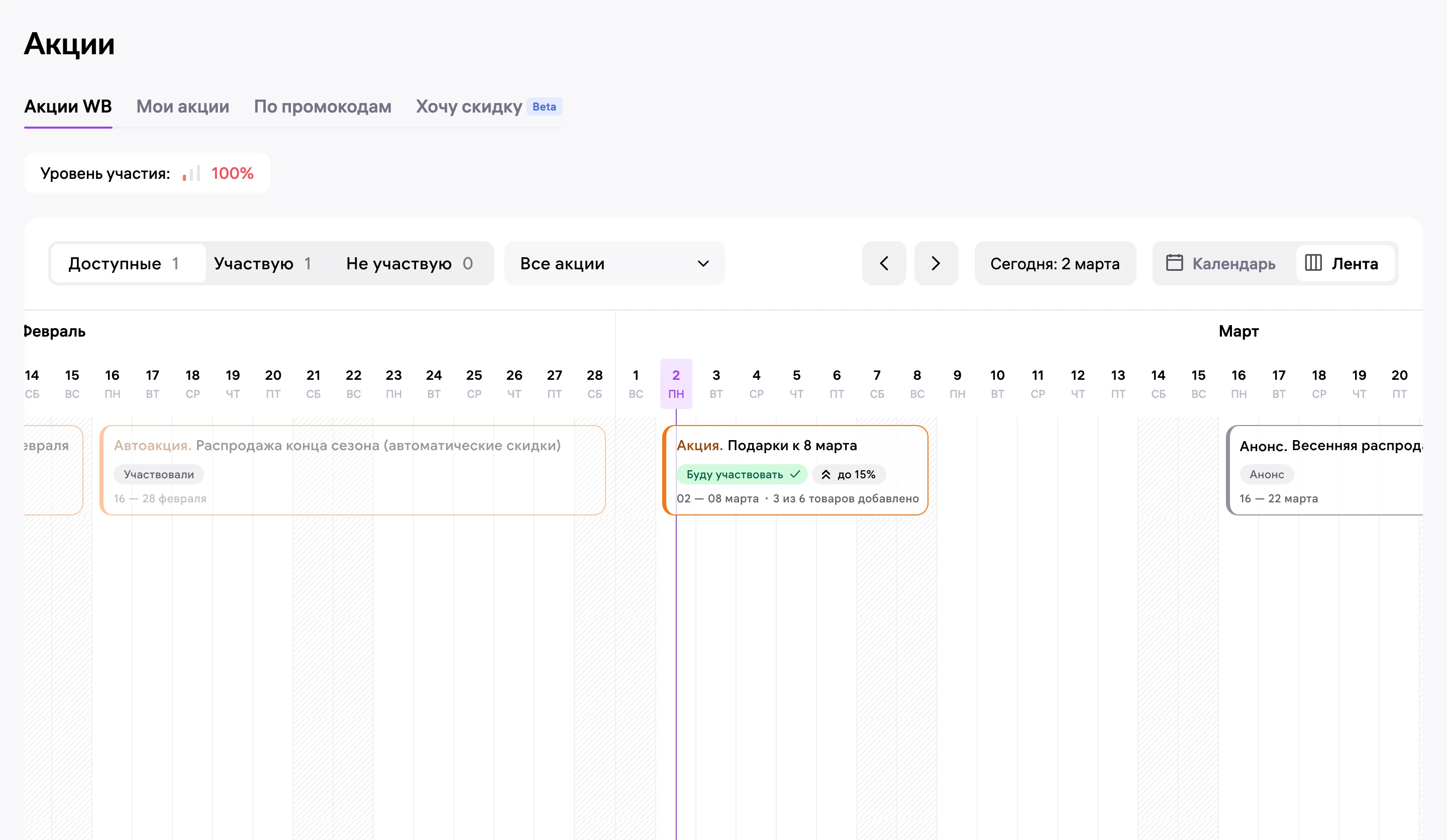The width and height of the screenshot is (1447, 840).
Task: Open the Все акции dropdown
Action: [614, 264]
